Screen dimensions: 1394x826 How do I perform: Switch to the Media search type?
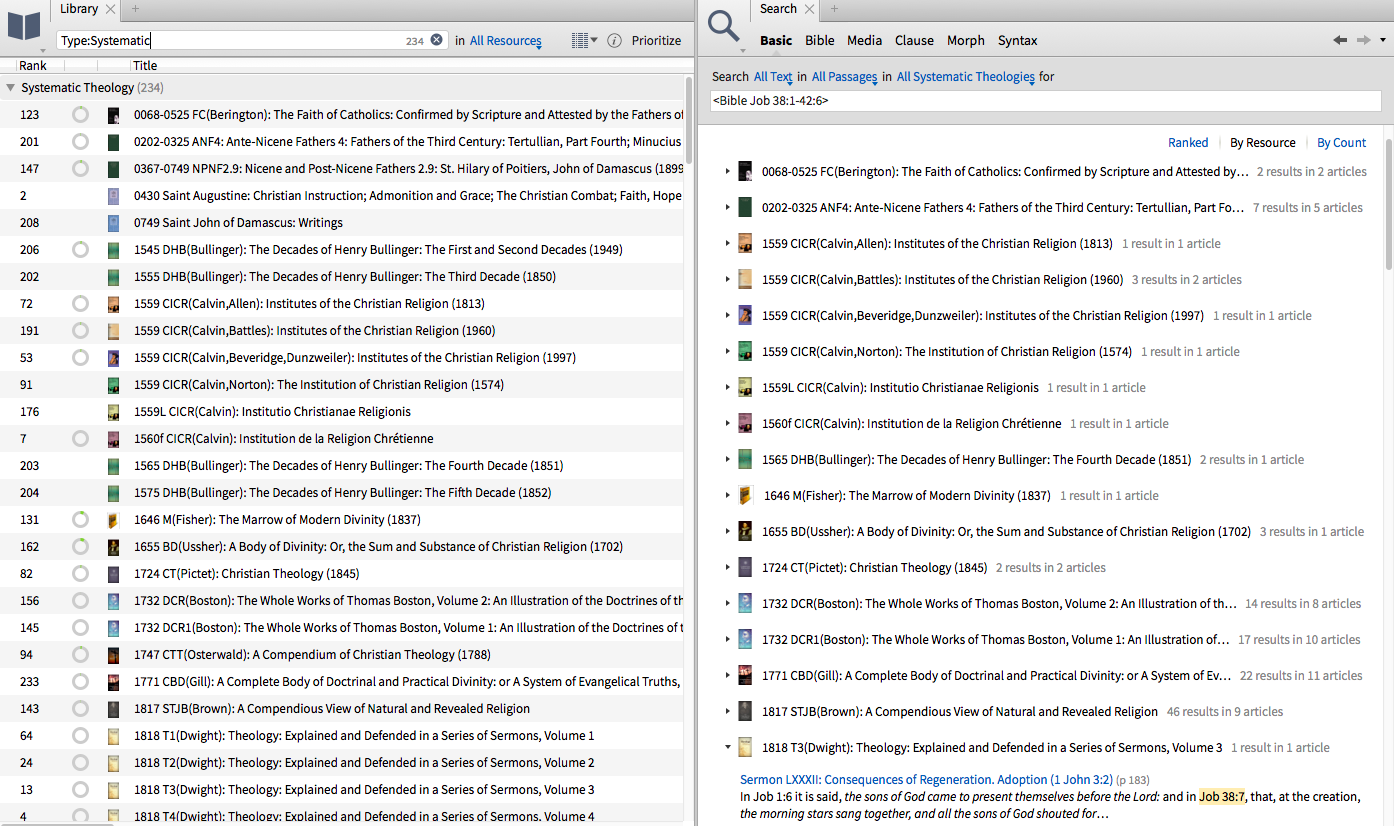point(865,41)
